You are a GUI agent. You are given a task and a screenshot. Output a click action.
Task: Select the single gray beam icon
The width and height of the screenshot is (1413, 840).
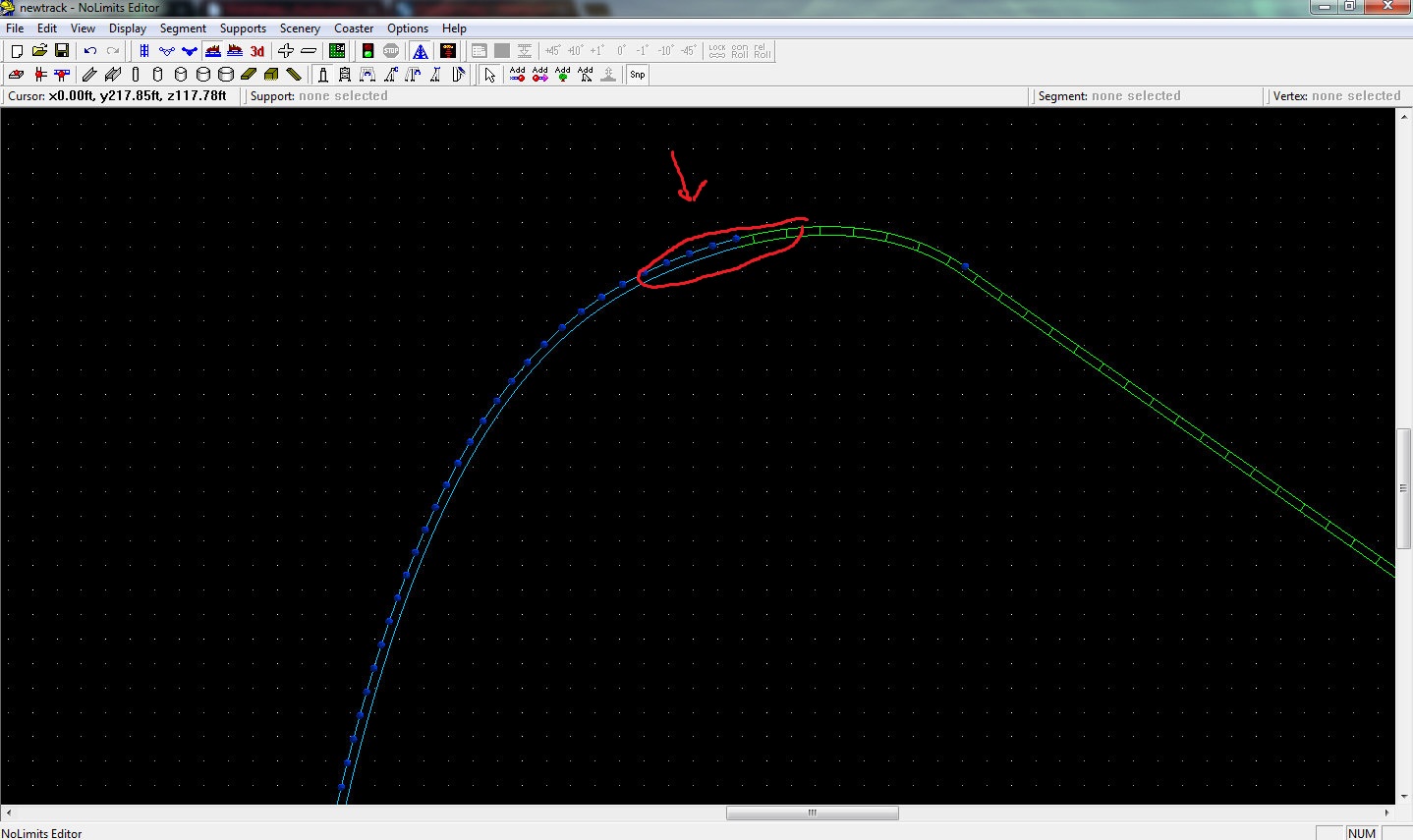pyautogui.click(x=89, y=75)
